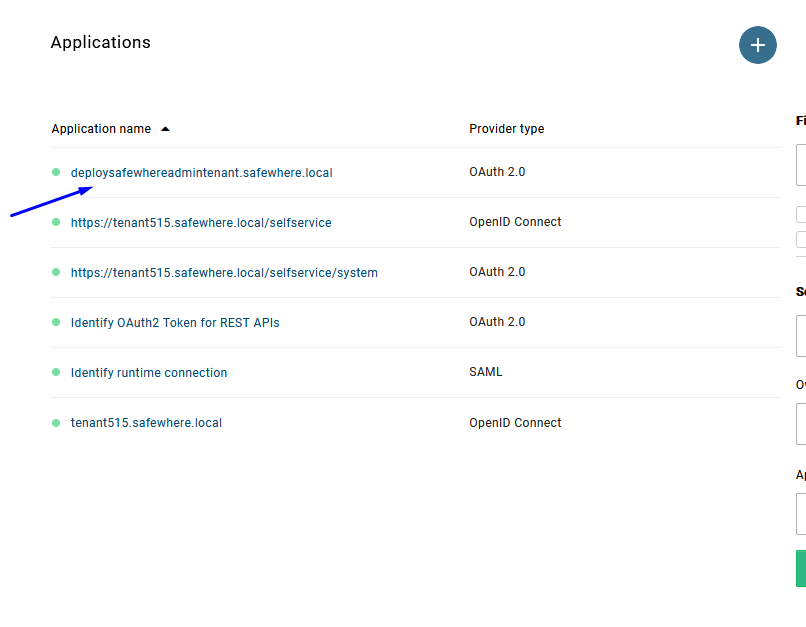
Task: Open the selfservice/system OAuth 2.0 application
Action: [224, 273]
